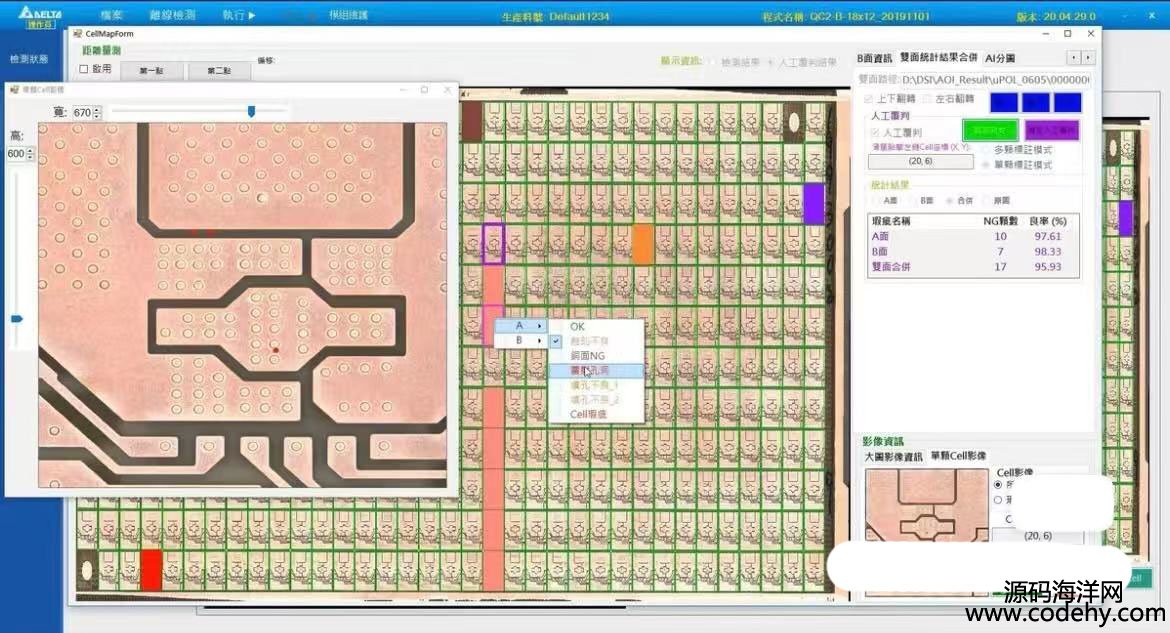This screenshot has width=1170, height=633.
Task: Toggle the 上下翻轉 flip checkbox
Action: (868, 99)
